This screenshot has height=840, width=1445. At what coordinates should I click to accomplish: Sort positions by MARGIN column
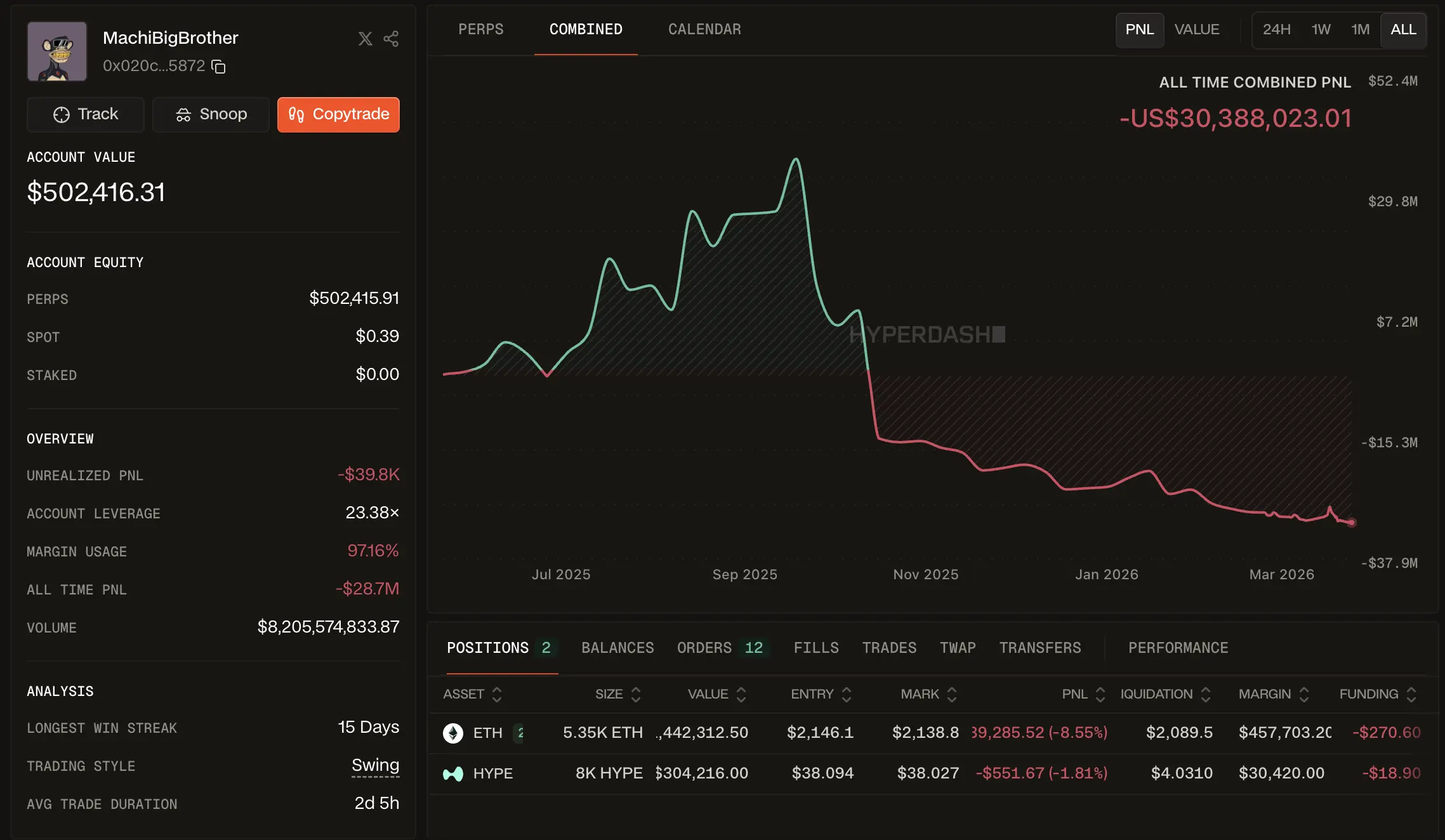click(1305, 694)
